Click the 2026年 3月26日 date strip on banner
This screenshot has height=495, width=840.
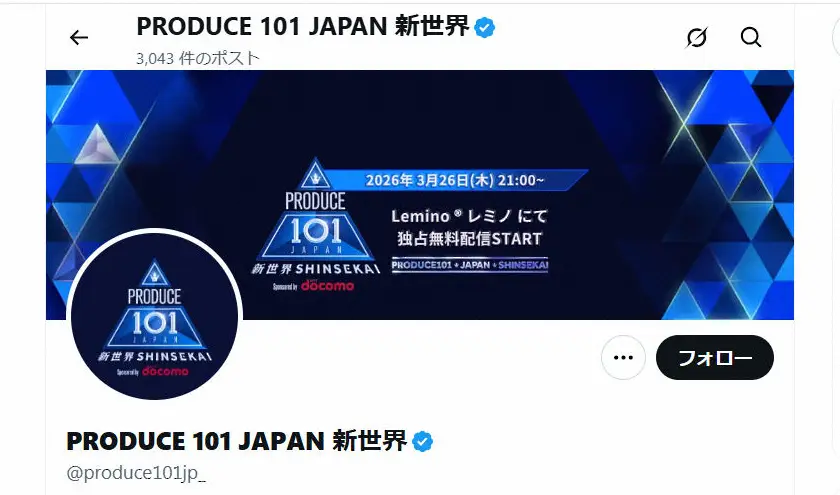454,180
